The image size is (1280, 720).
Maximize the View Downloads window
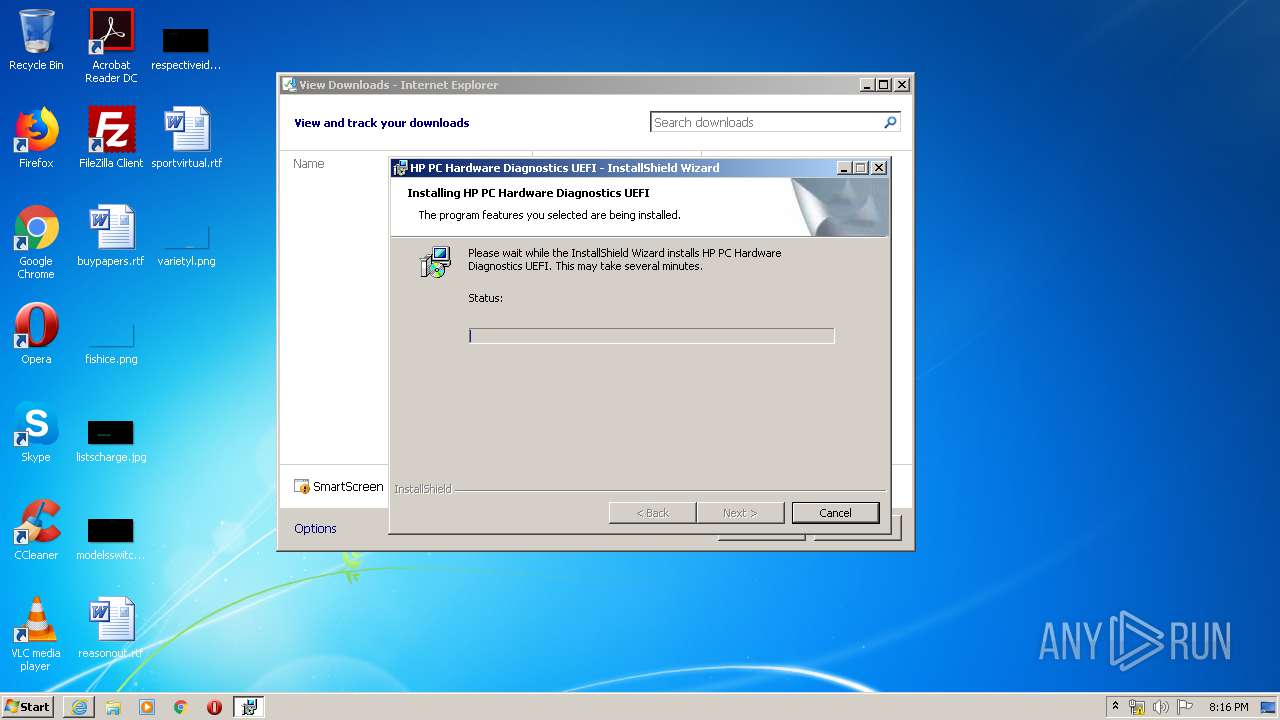point(884,85)
